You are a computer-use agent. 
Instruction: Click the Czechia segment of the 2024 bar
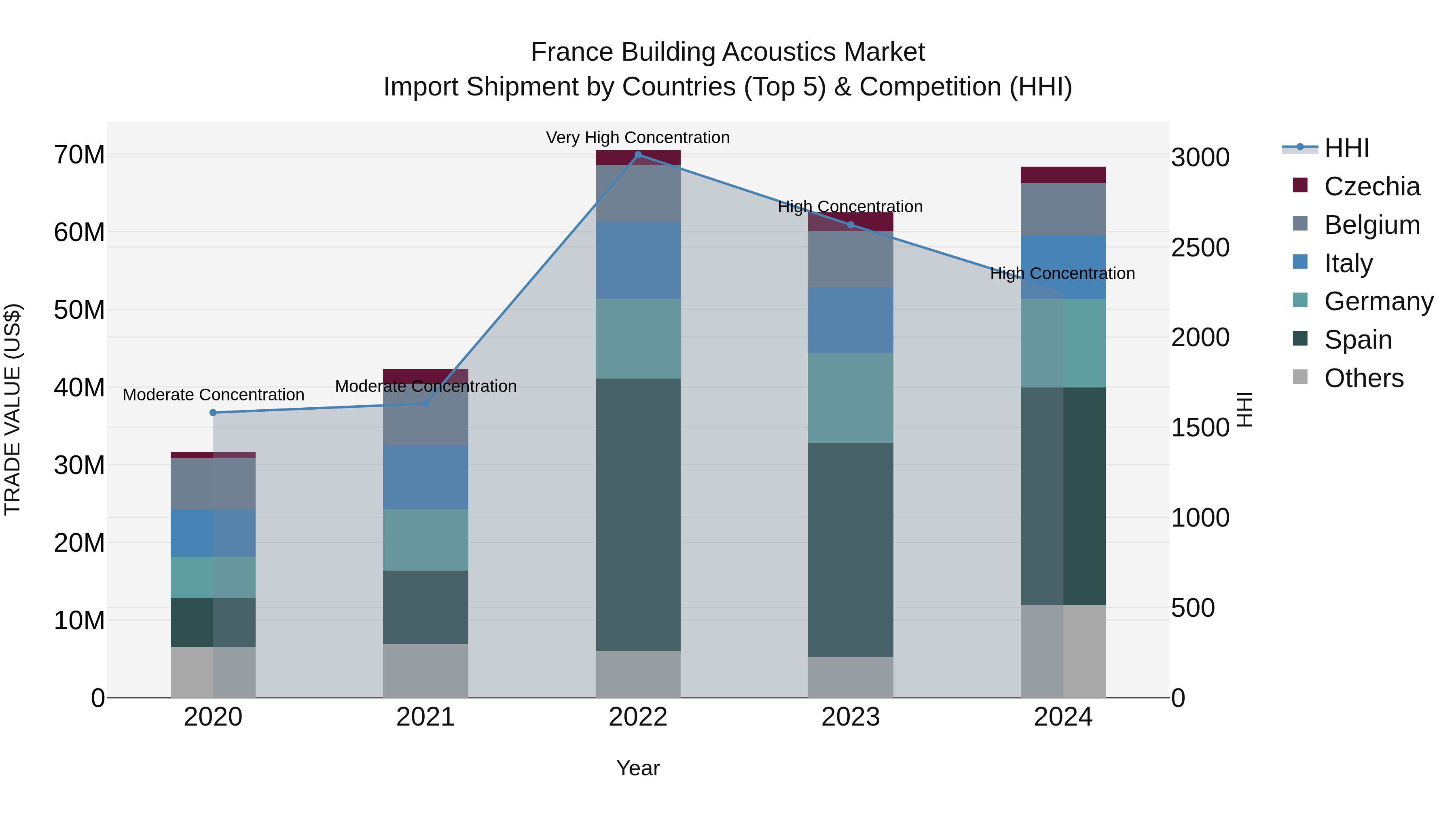point(1063,175)
